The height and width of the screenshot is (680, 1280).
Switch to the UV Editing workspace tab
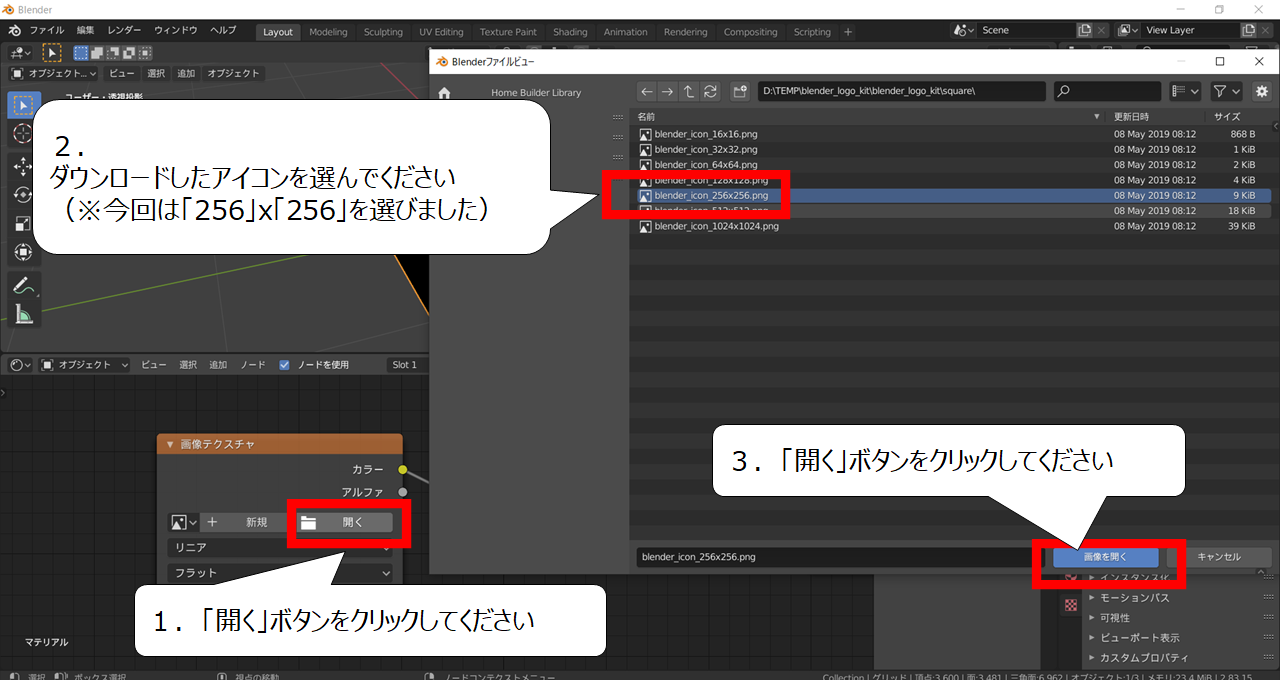(442, 32)
